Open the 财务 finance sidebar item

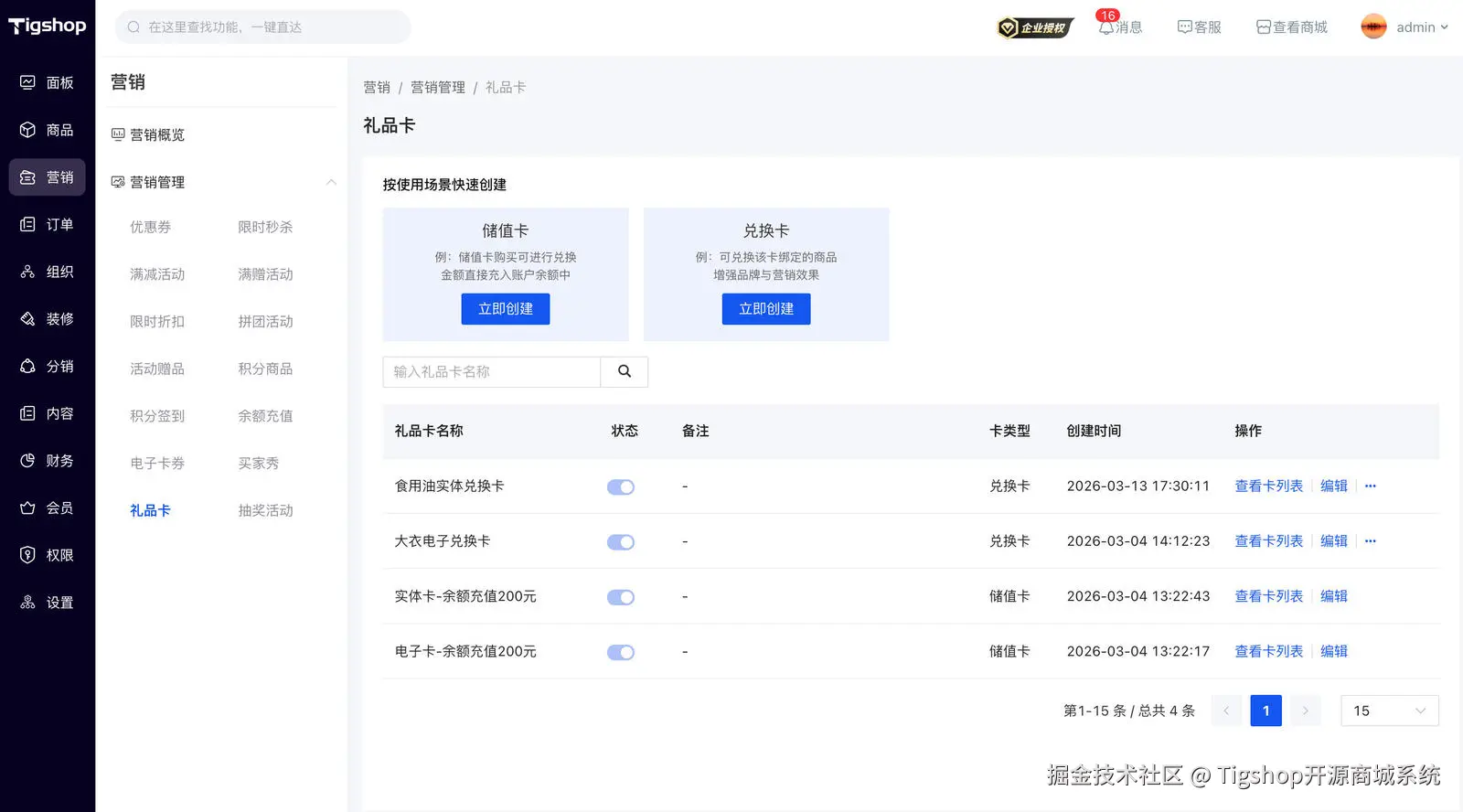pyautogui.click(x=48, y=461)
